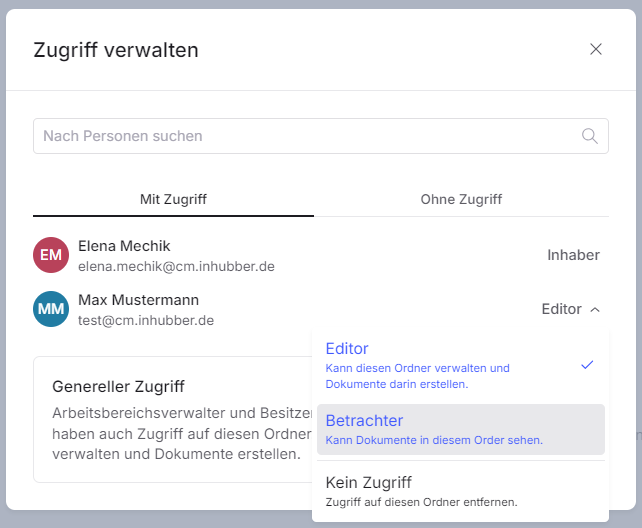The width and height of the screenshot is (642, 528).
Task: Click the magnifier search icon
Action: coord(590,136)
